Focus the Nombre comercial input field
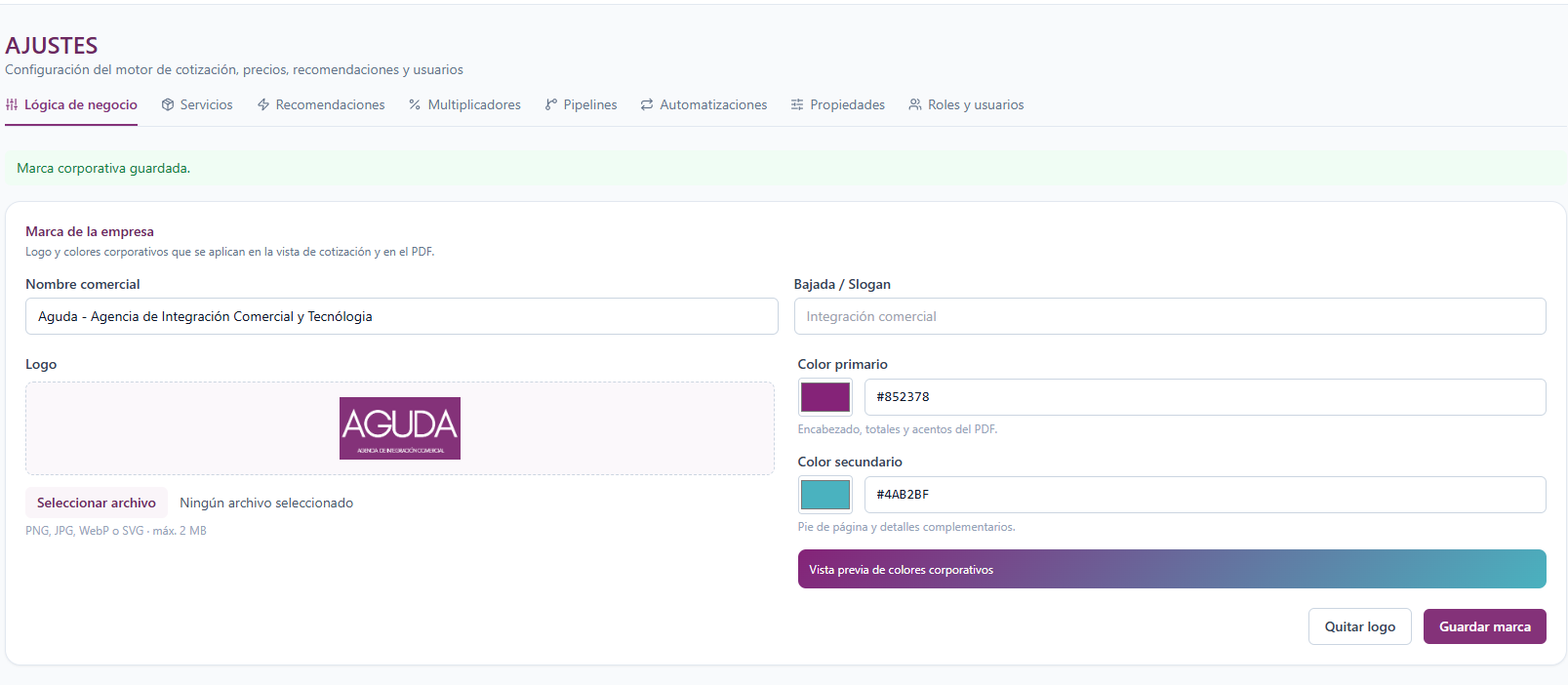 pos(402,316)
